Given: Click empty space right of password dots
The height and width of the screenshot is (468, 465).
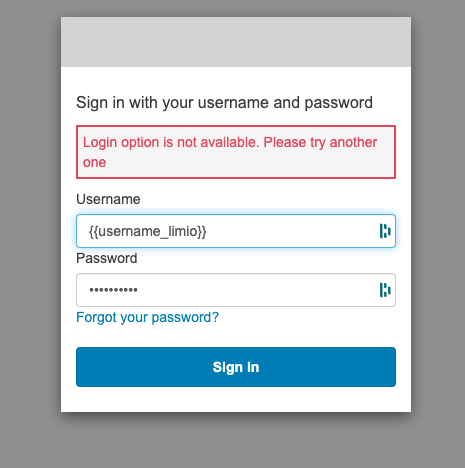Looking at the screenshot, I should pos(257,290).
